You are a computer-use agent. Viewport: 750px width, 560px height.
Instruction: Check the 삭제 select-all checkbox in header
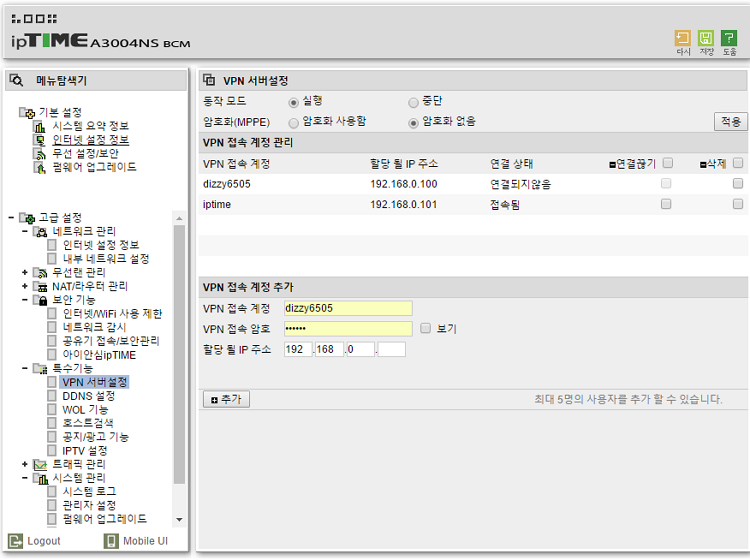click(x=738, y=163)
